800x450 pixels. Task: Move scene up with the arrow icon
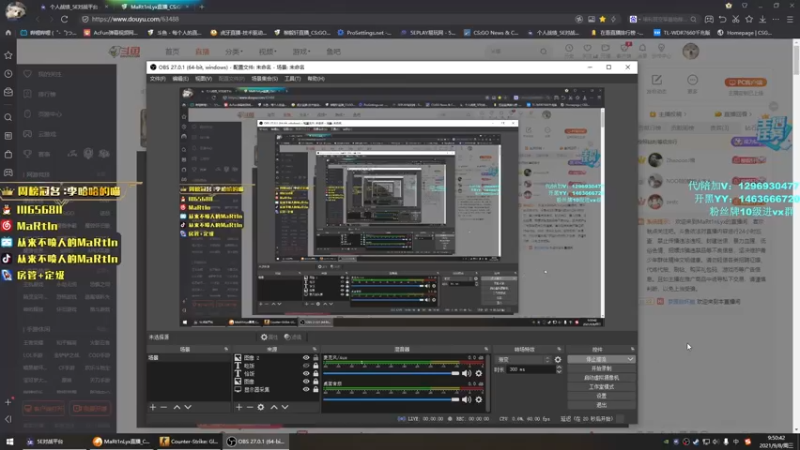click(177, 407)
